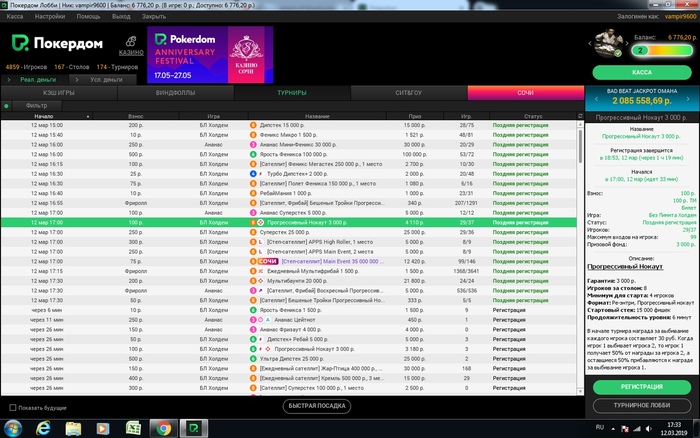
Task: Open the Сочи tab
Action: [x=525, y=93]
